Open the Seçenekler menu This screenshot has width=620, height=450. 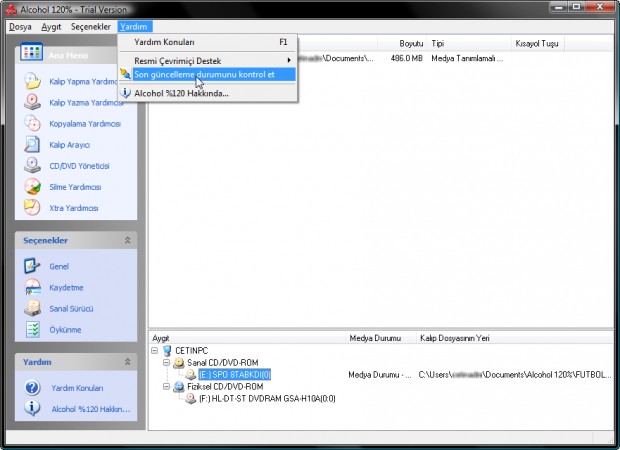[91, 26]
